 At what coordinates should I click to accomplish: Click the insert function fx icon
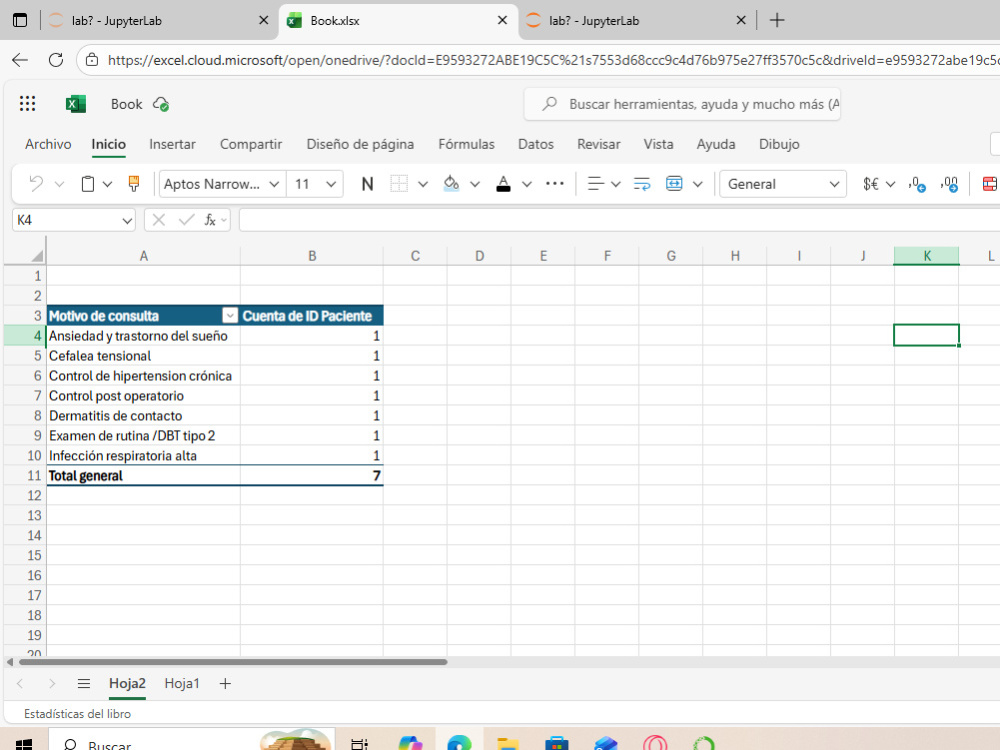[210, 220]
